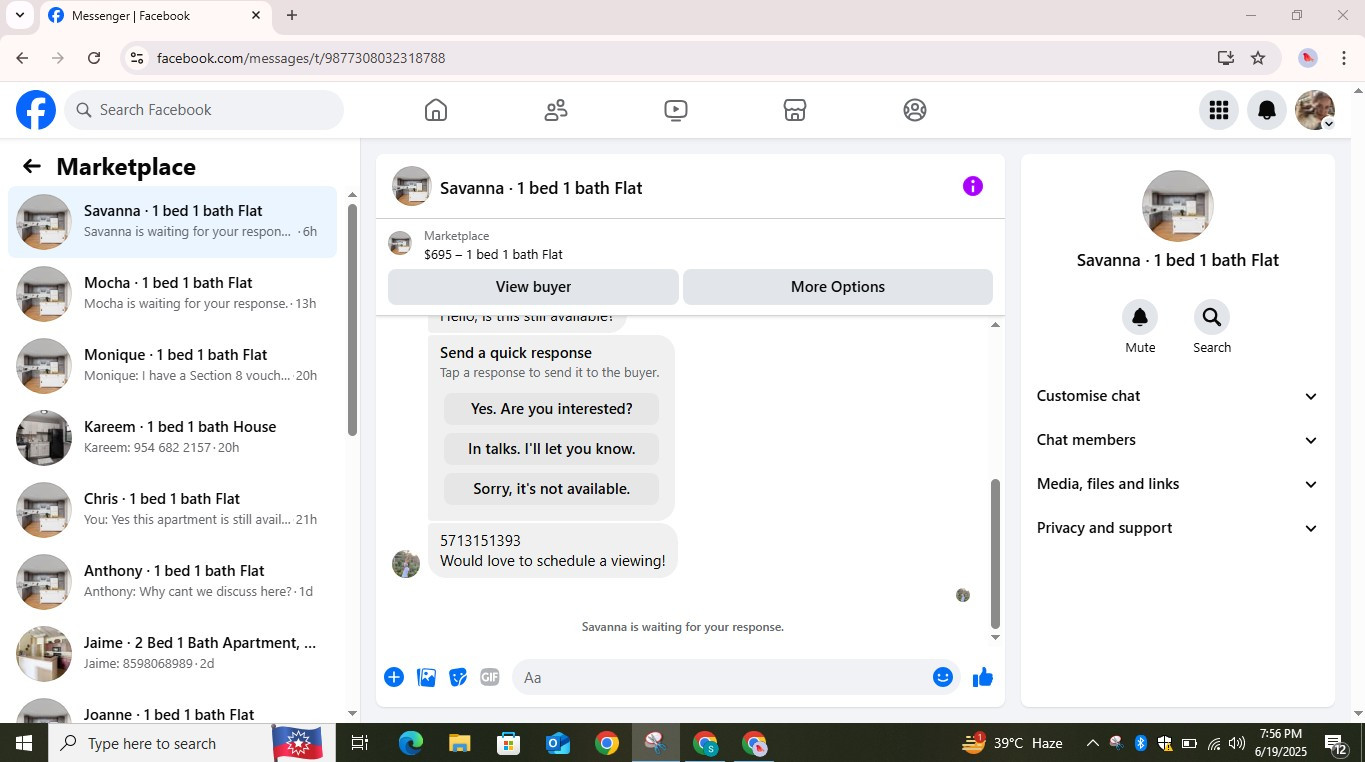Choose a sticker icon
The height and width of the screenshot is (762, 1365).
click(x=458, y=677)
